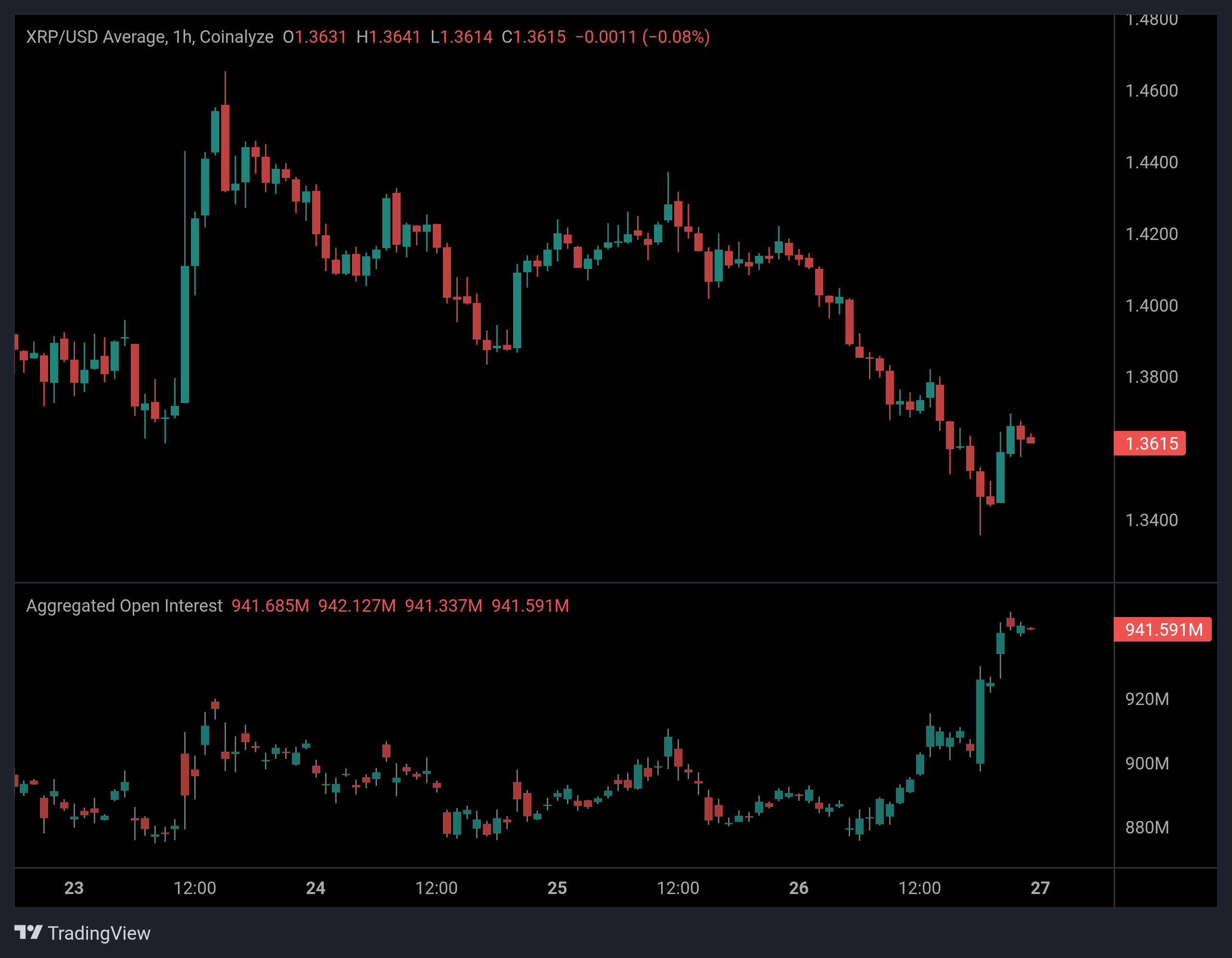Click the 27 date on the time axis

[x=1041, y=887]
